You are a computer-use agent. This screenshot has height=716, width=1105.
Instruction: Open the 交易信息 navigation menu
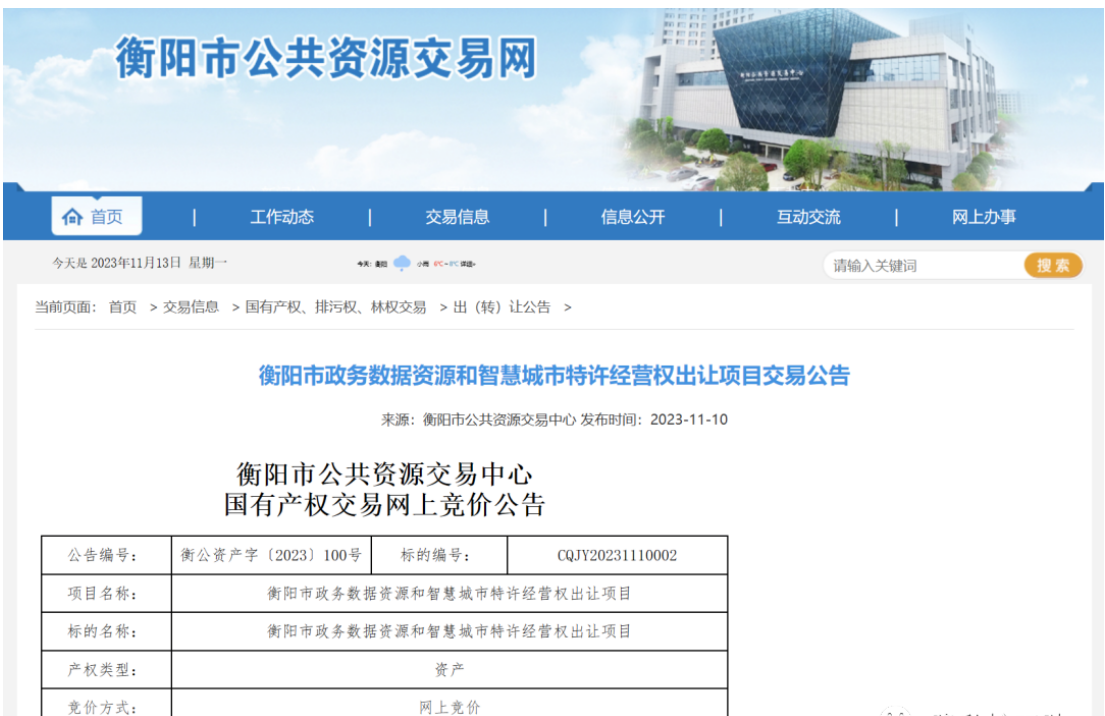[x=457, y=217]
